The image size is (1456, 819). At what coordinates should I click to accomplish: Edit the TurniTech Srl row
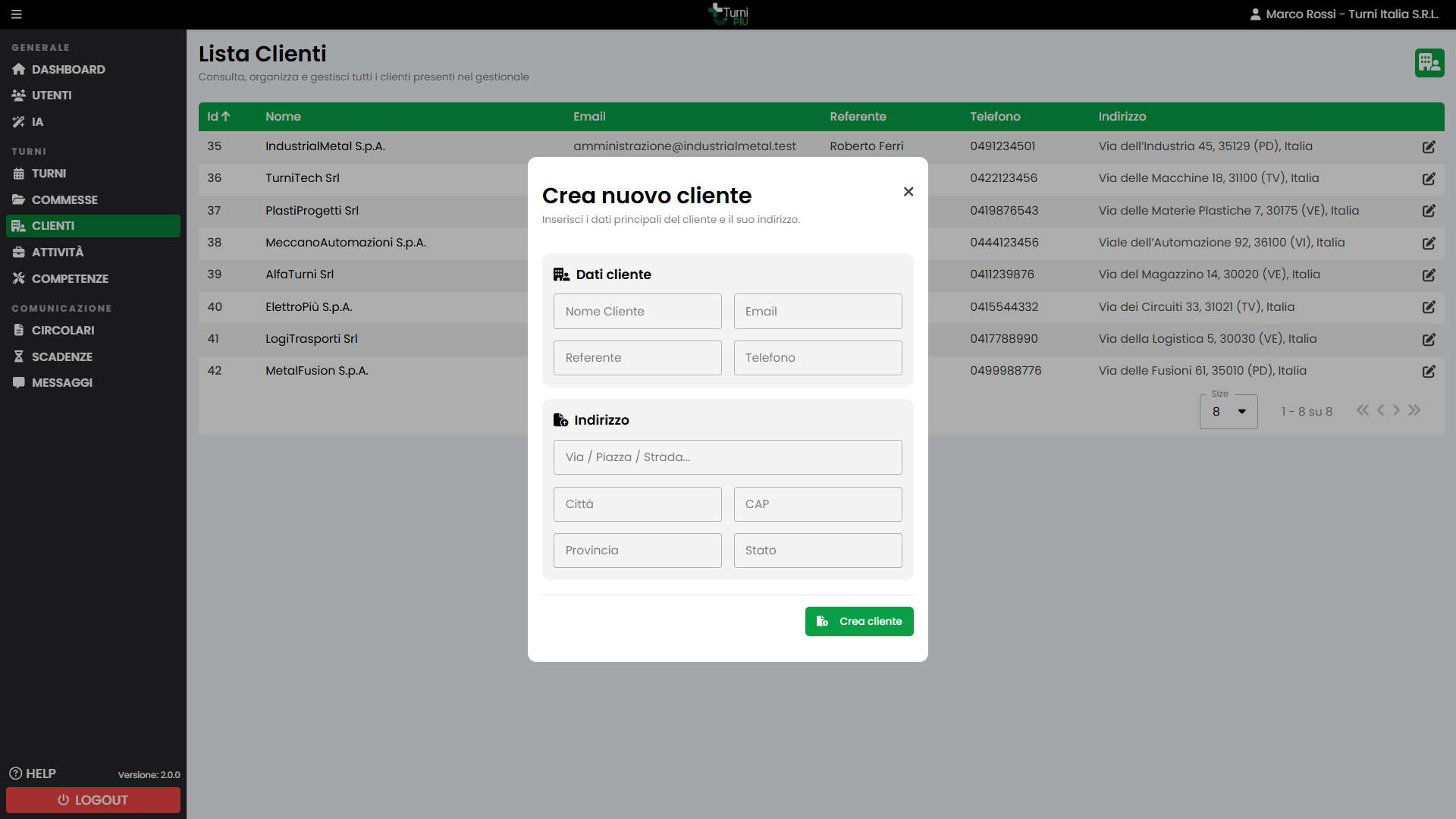coord(1429,179)
